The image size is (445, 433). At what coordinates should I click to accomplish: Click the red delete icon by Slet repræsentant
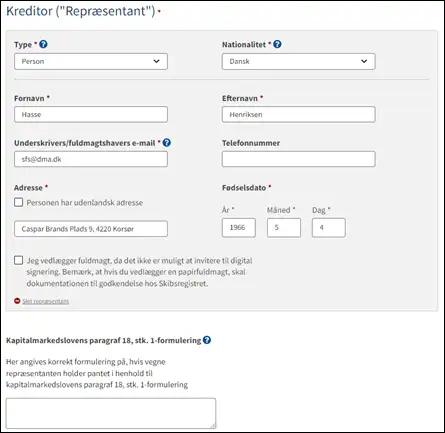click(17, 301)
